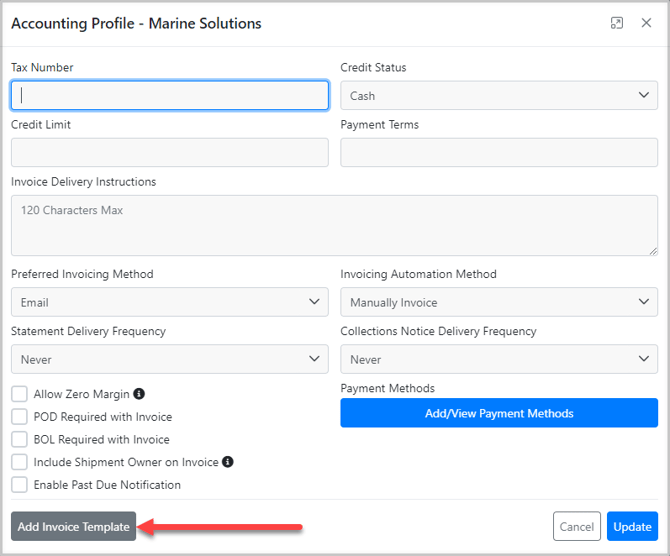Expand Statement Delivery Frequency dropdown
Viewport: 670px width, 556px height.
click(x=169, y=359)
